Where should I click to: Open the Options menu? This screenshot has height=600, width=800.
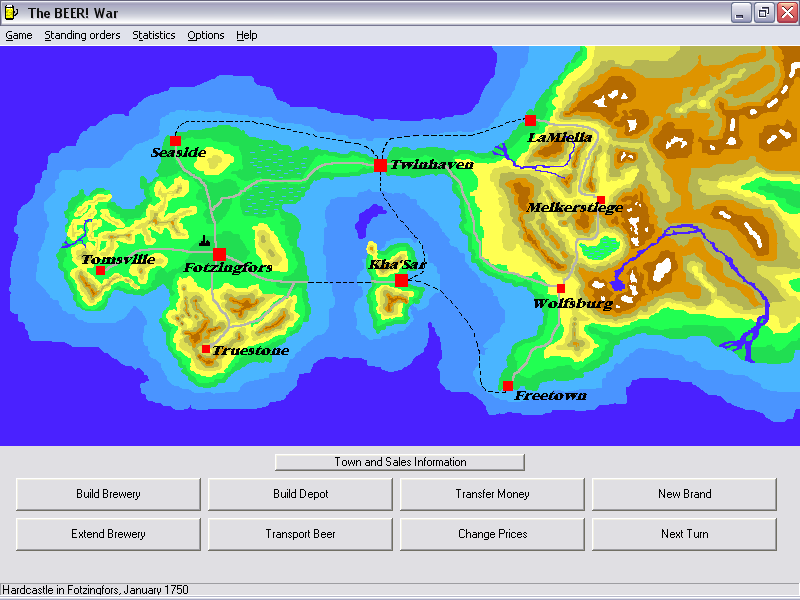click(206, 35)
